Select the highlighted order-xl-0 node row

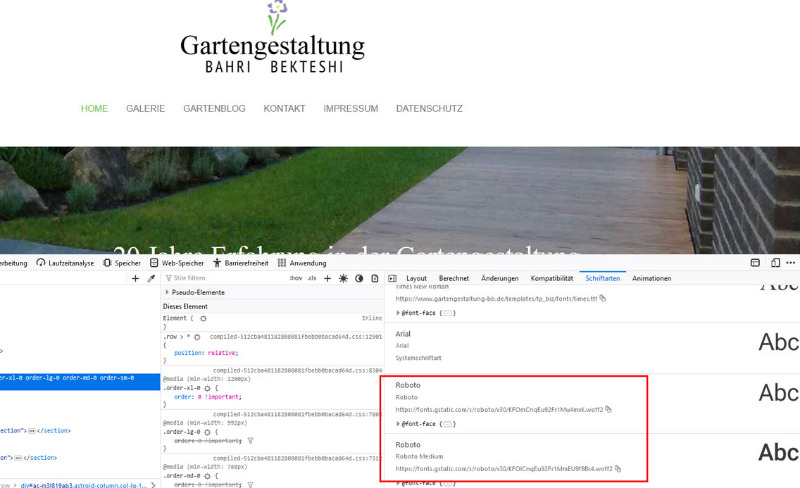coord(80,382)
